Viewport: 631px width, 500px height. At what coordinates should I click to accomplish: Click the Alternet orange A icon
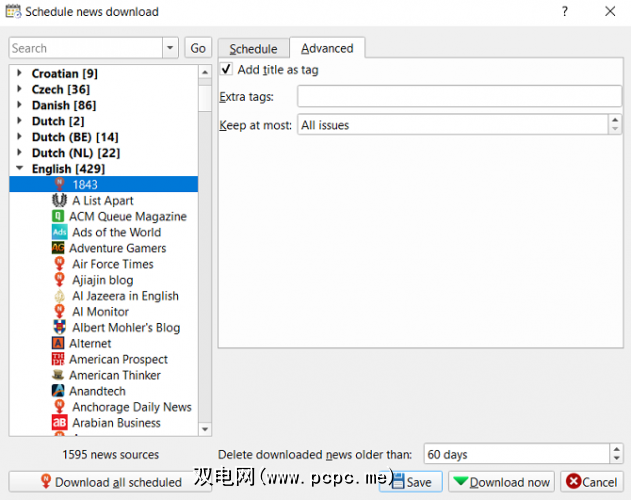click(58, 343)
